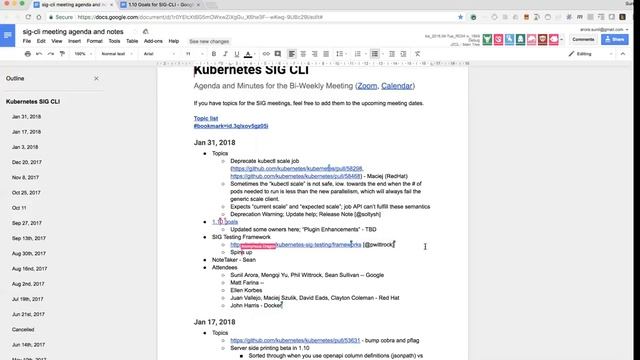Open the Comments button
This screenshot has height=360, width=640.
[x=583, y=40]
